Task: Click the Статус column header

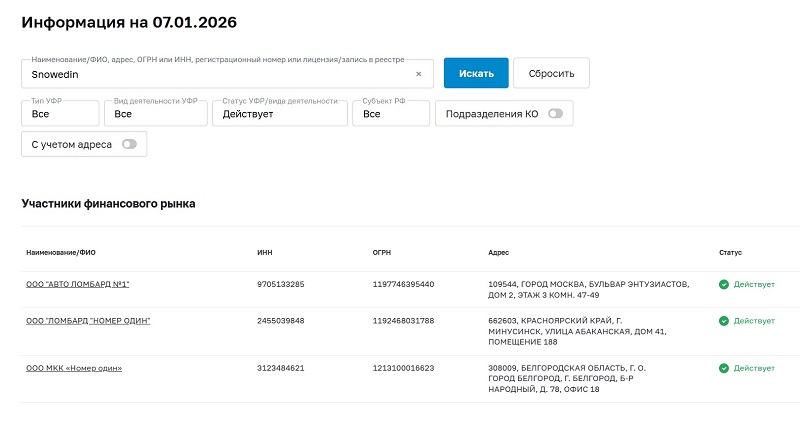Action: (x=729, y=253)
